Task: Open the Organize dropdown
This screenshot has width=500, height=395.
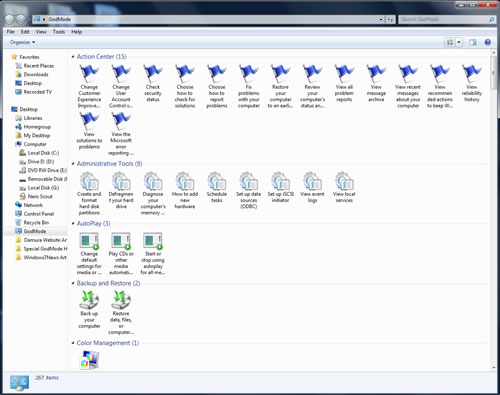Action: (x=22, y=42)
